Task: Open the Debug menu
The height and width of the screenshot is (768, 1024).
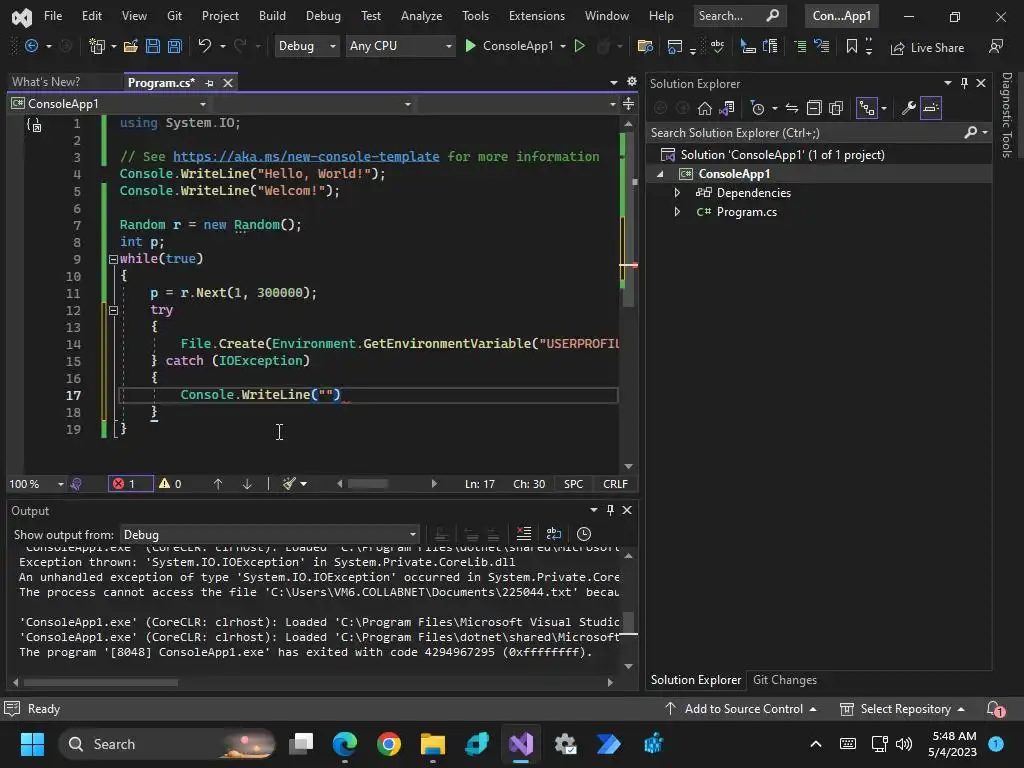Action: [x=323, y=16]
